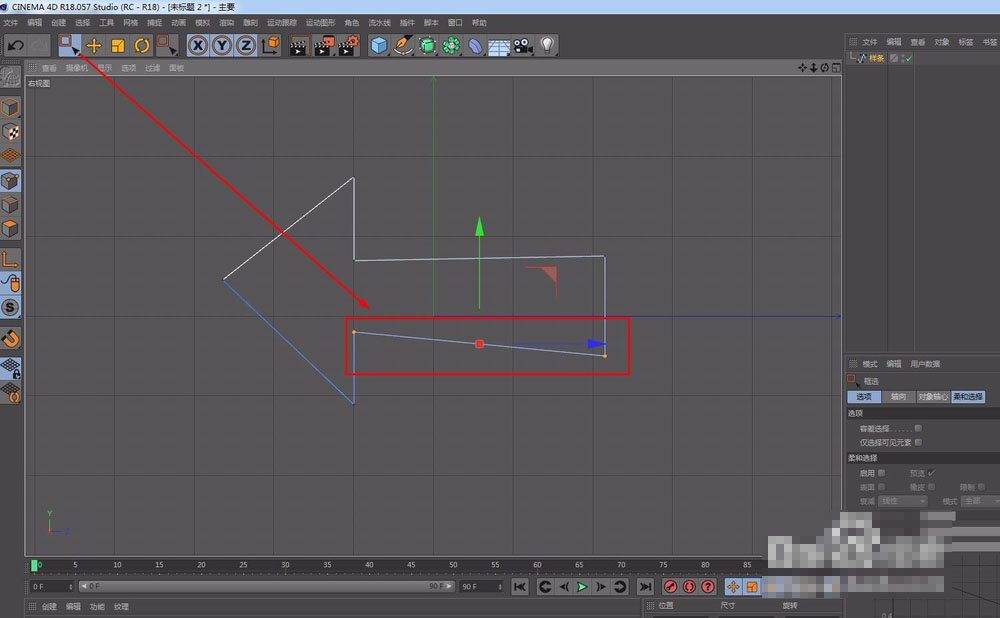Select the spline Pen tool icon
Image resolution: width=1000 pixels, height=618 pixels.
403,45
